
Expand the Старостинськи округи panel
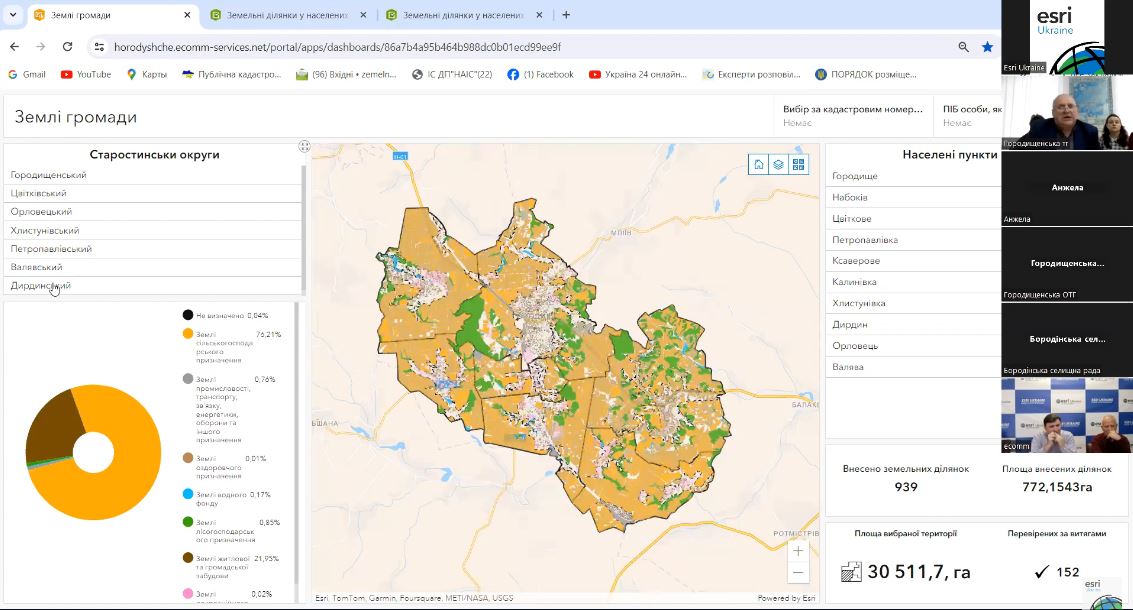(x=304, y=147)
